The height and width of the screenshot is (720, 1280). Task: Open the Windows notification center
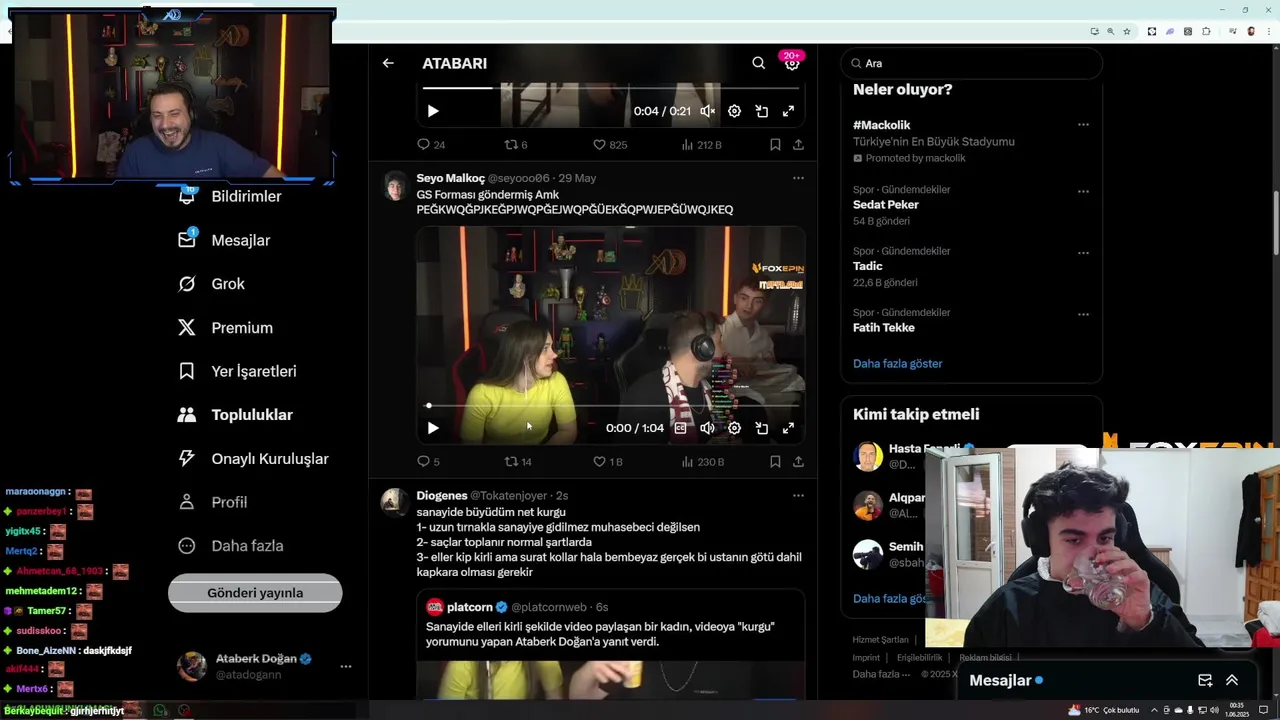click(1264, 710)
